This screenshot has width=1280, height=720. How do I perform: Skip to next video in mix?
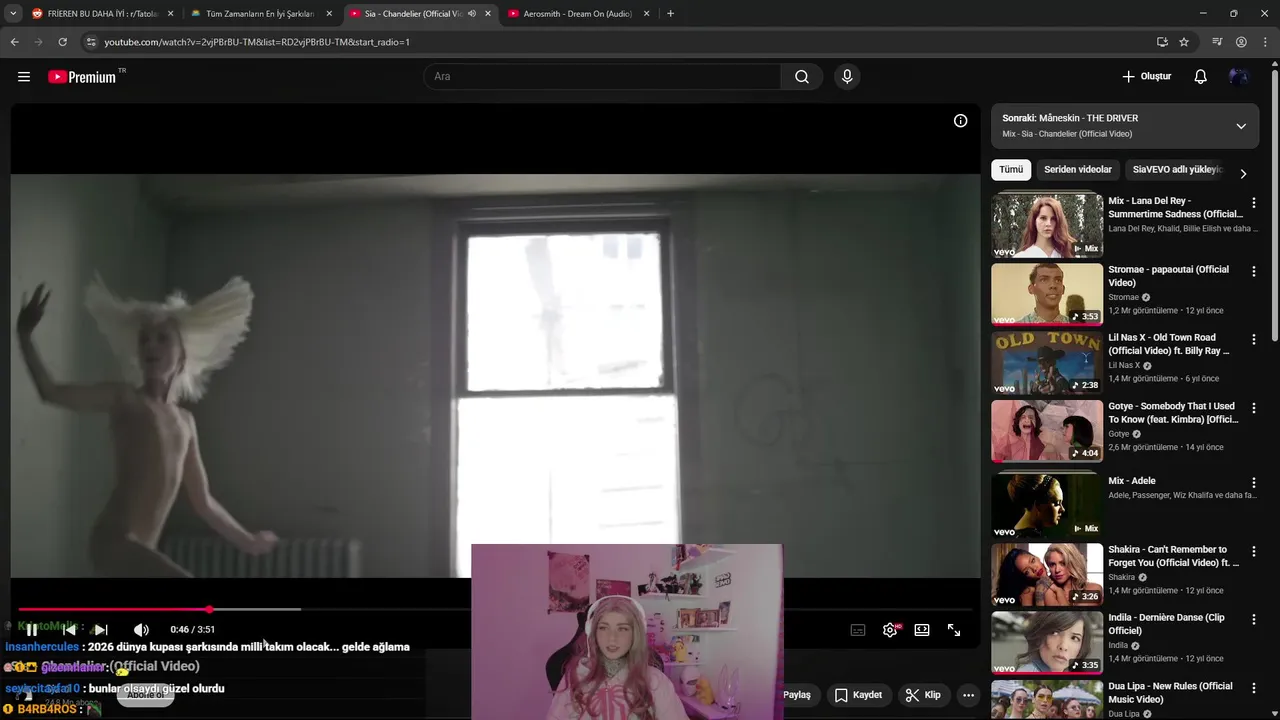[x=101, y=630]
